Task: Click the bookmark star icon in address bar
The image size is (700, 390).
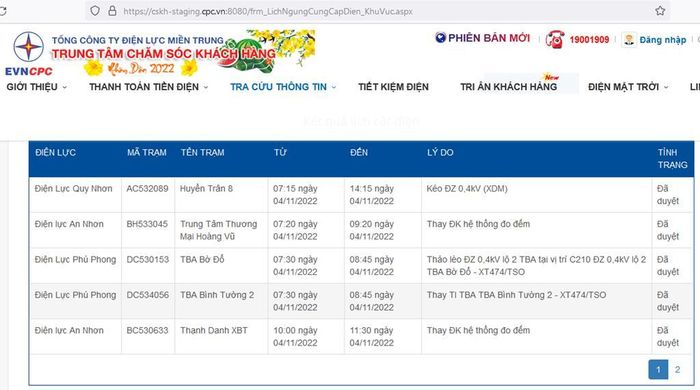Action: 660,11
